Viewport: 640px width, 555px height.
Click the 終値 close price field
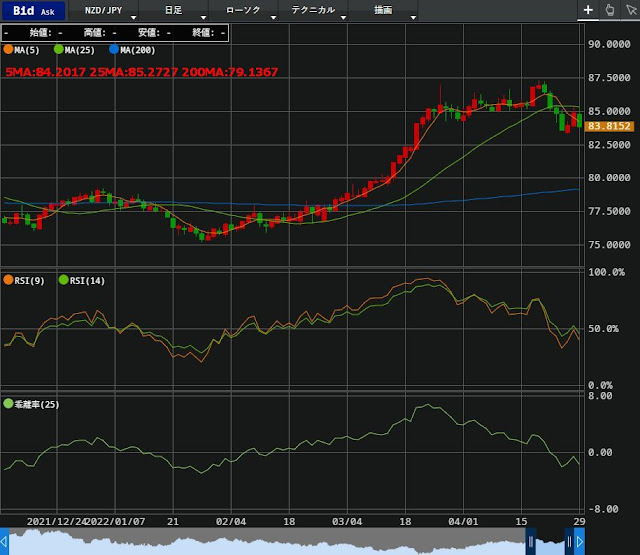click(209, 33)
